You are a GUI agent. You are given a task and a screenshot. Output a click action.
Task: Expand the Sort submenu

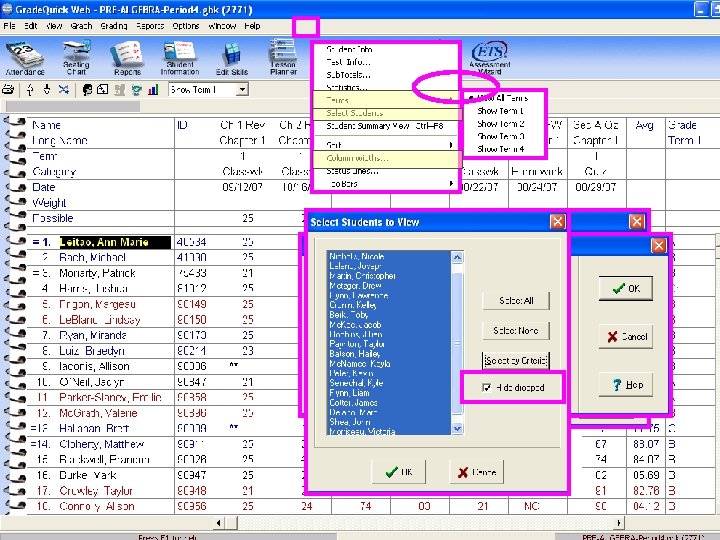click(x=386, y=145)
